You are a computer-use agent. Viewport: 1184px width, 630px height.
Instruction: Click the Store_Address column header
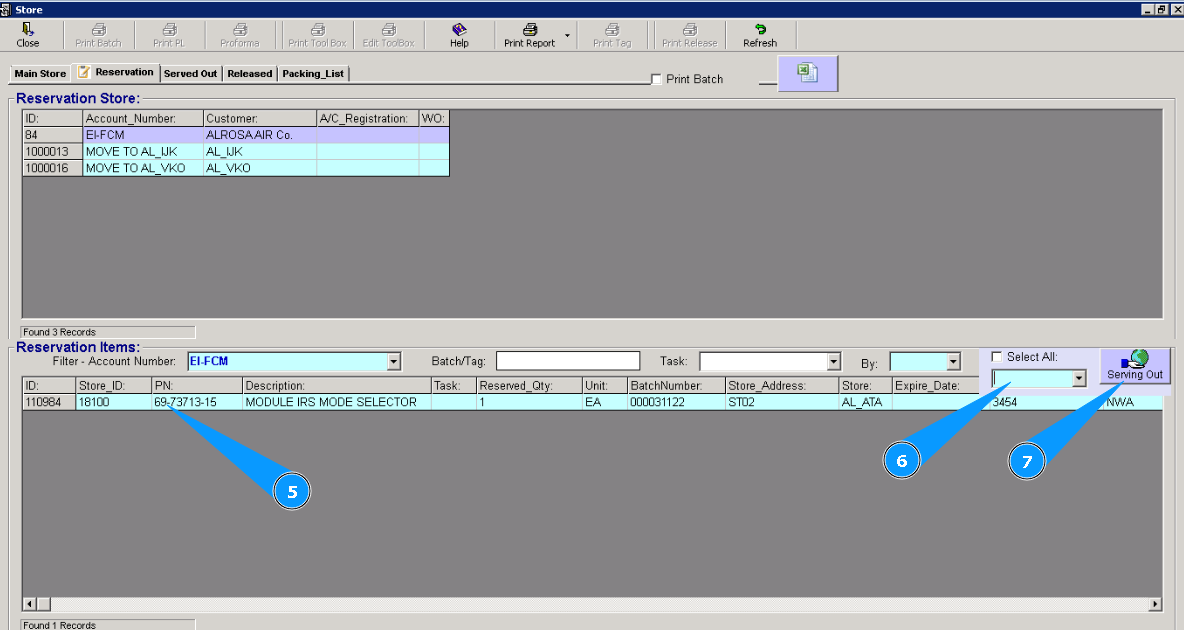pos(782,385)
